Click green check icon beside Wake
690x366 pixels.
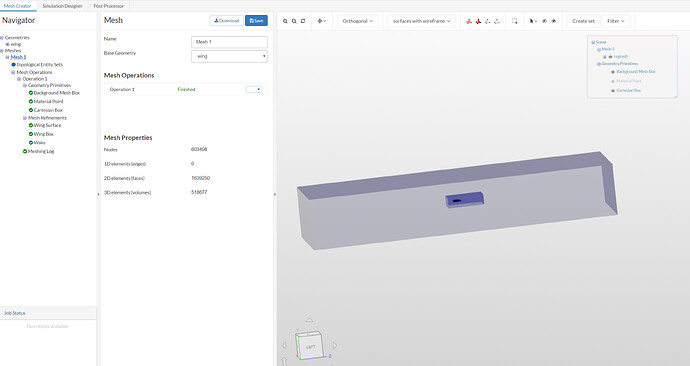point(31,143)
